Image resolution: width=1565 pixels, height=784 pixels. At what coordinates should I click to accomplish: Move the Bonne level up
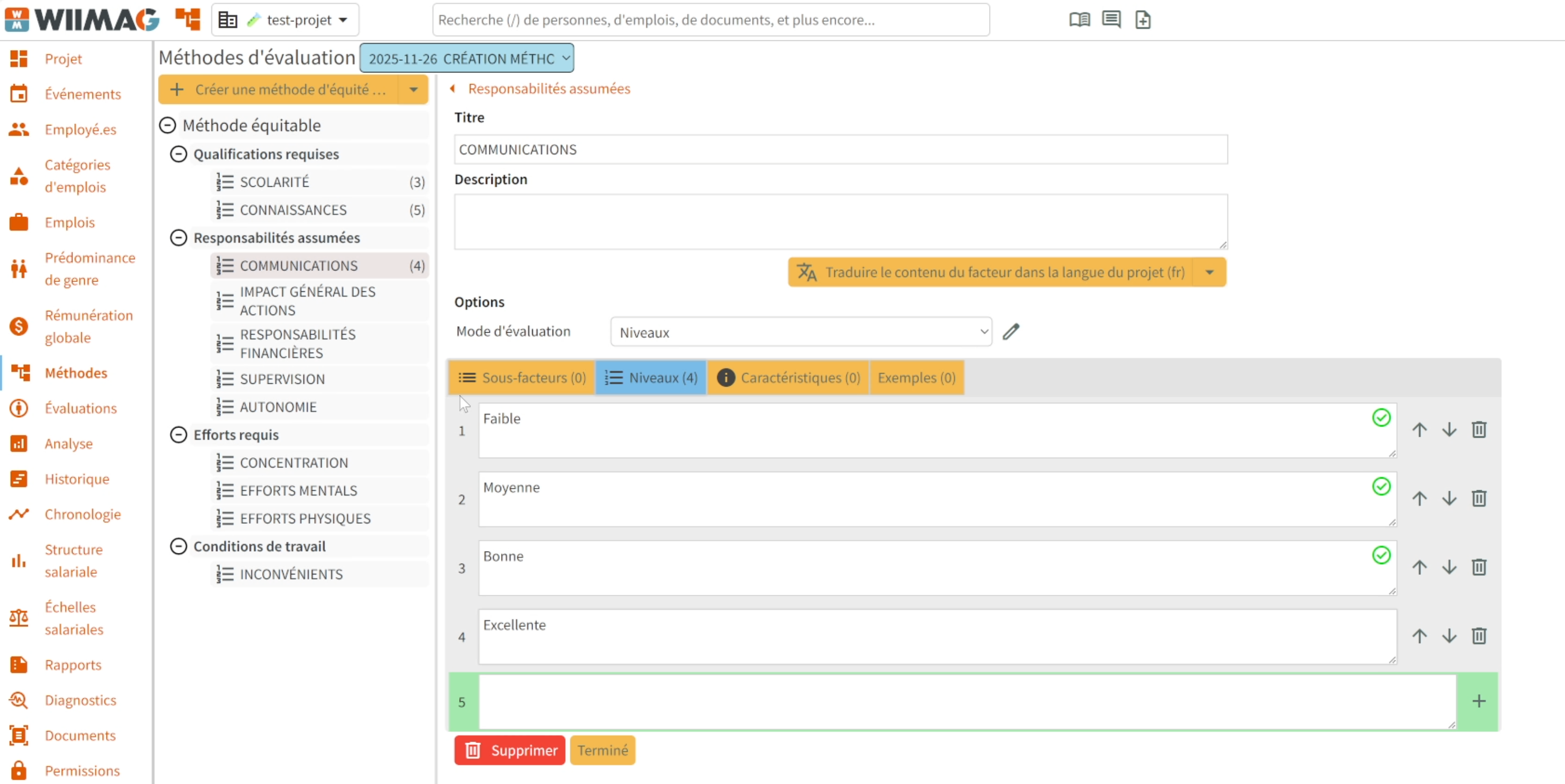click(1419, 567)
